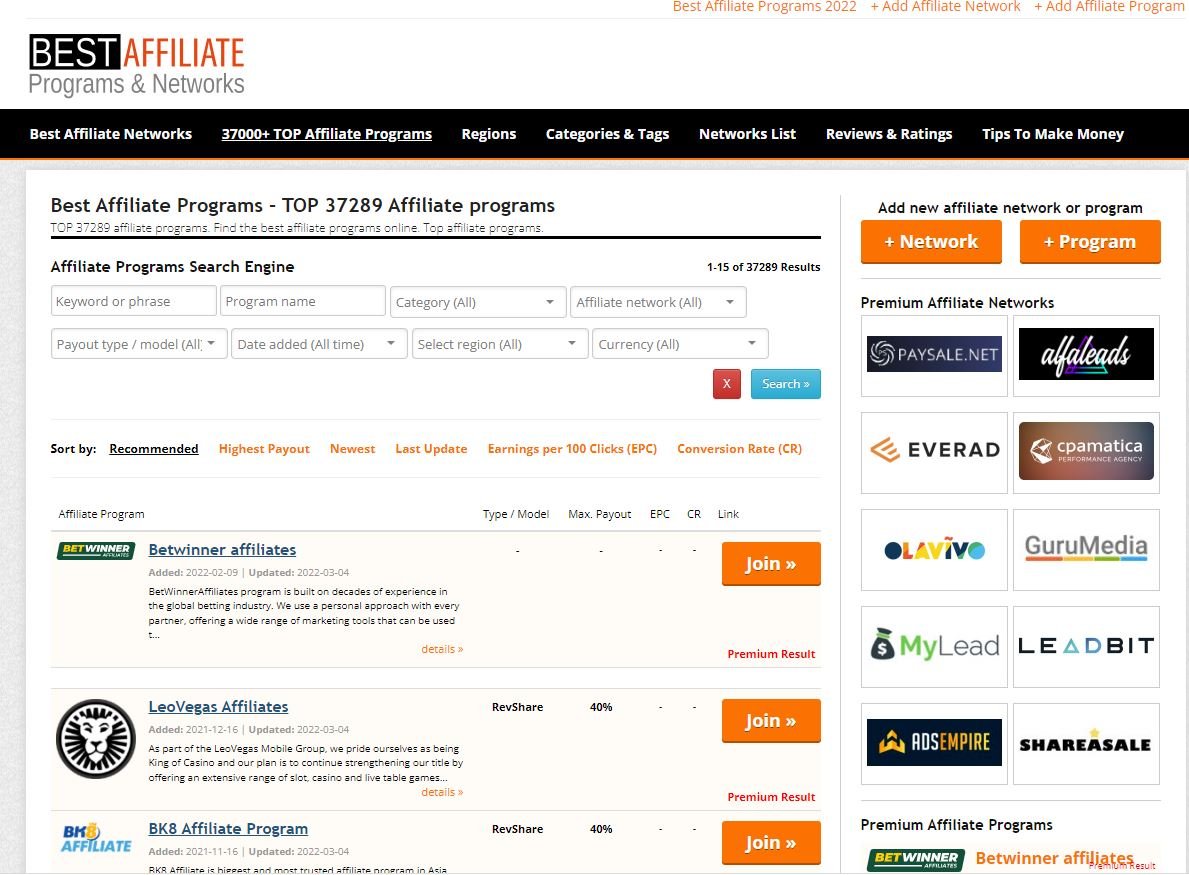1189x875 pixels.
Task: Open the Alfaleads network logo
Action: [x=1086, y=355]
